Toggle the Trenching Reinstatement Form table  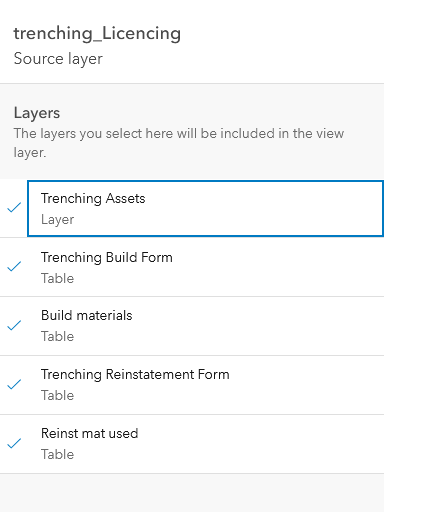click(192, 385)
